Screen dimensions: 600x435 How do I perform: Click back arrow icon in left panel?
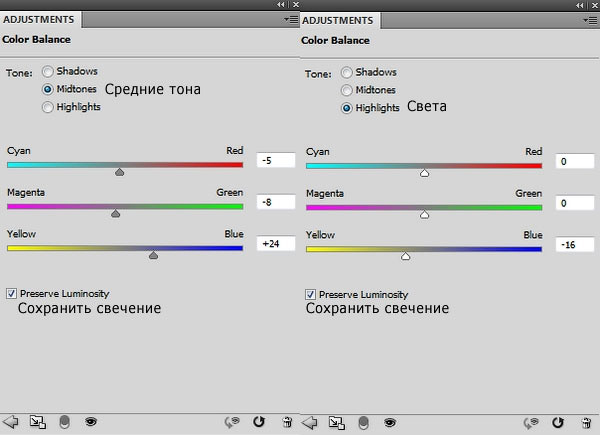11,422
